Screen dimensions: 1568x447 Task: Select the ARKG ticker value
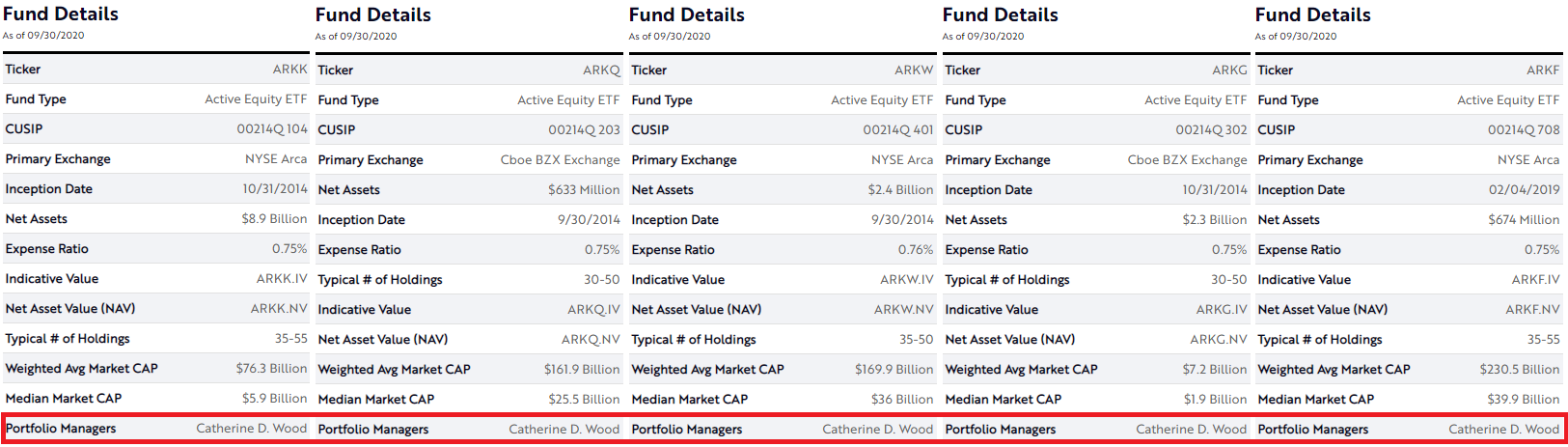point(1229,70)
